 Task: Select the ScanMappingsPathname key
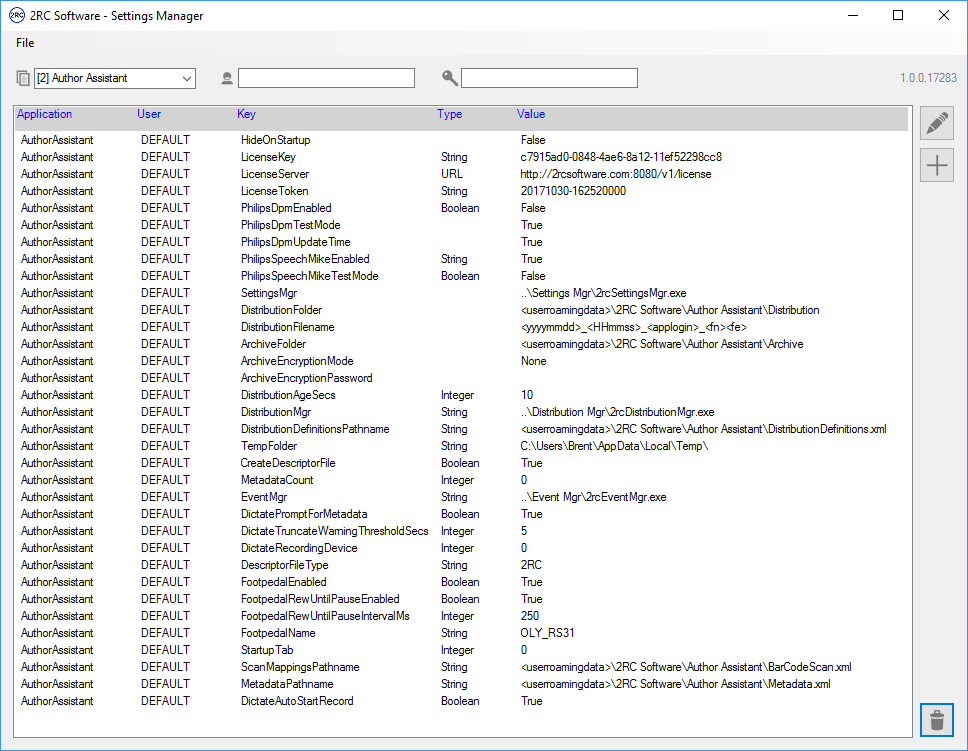pos(300,666)
